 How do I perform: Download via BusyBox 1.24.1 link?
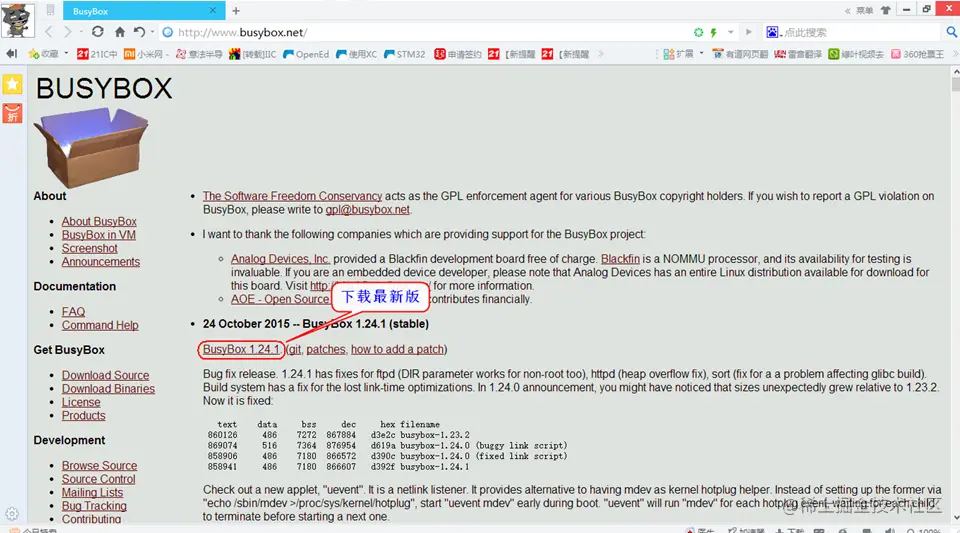point(241,349)
